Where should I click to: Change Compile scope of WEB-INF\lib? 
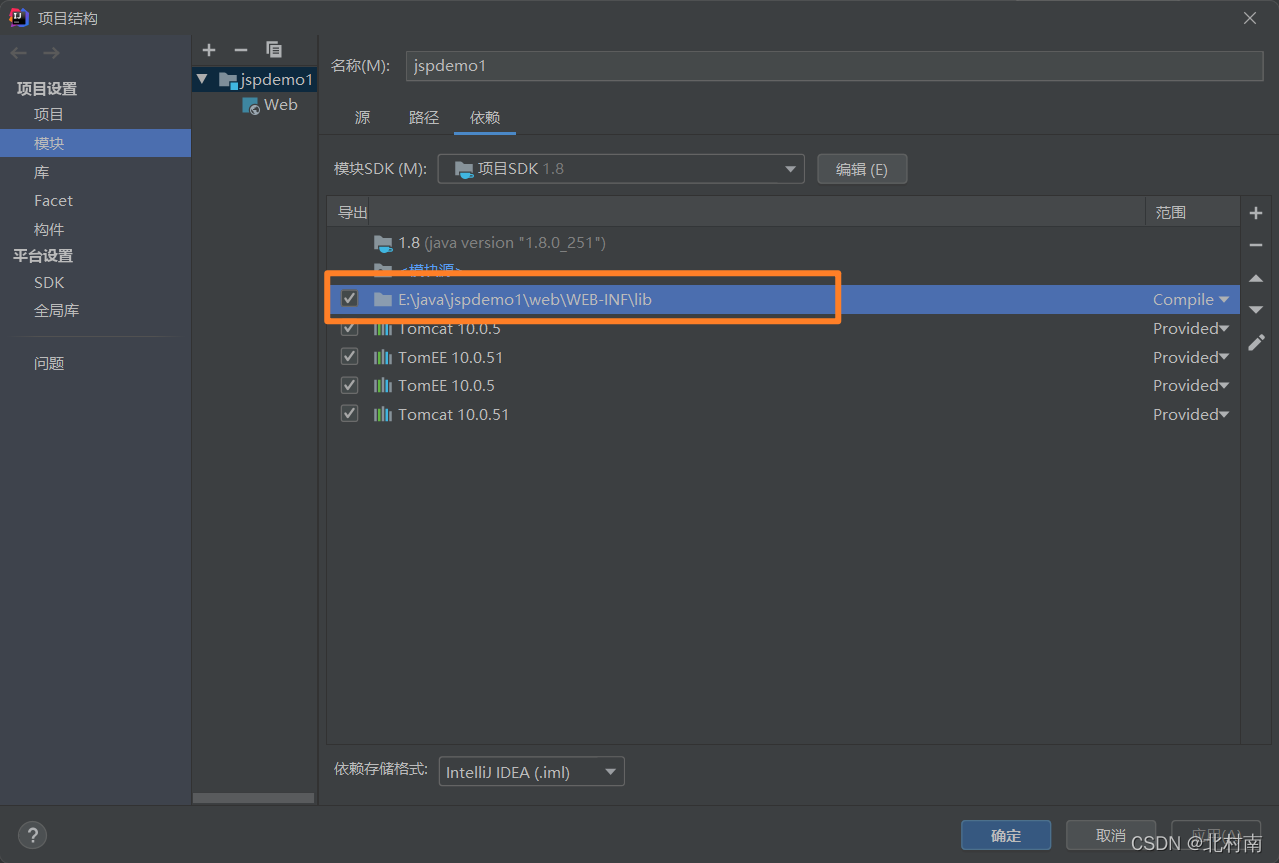pos(1191,299)
